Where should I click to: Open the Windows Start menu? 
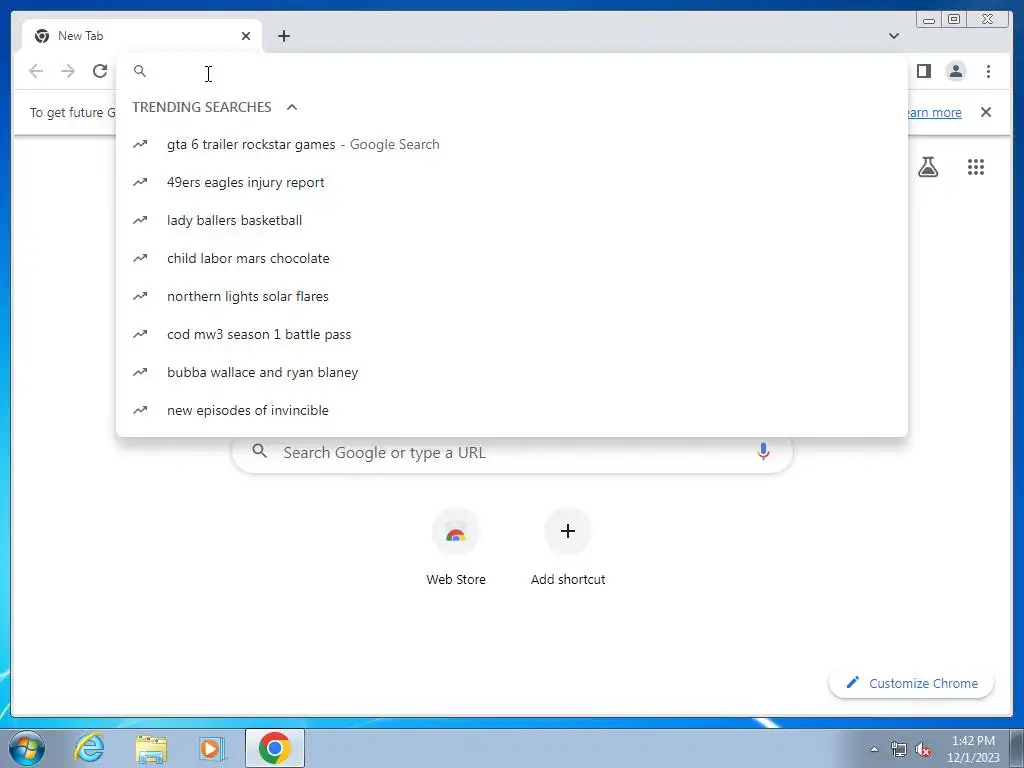click(27, 748)
